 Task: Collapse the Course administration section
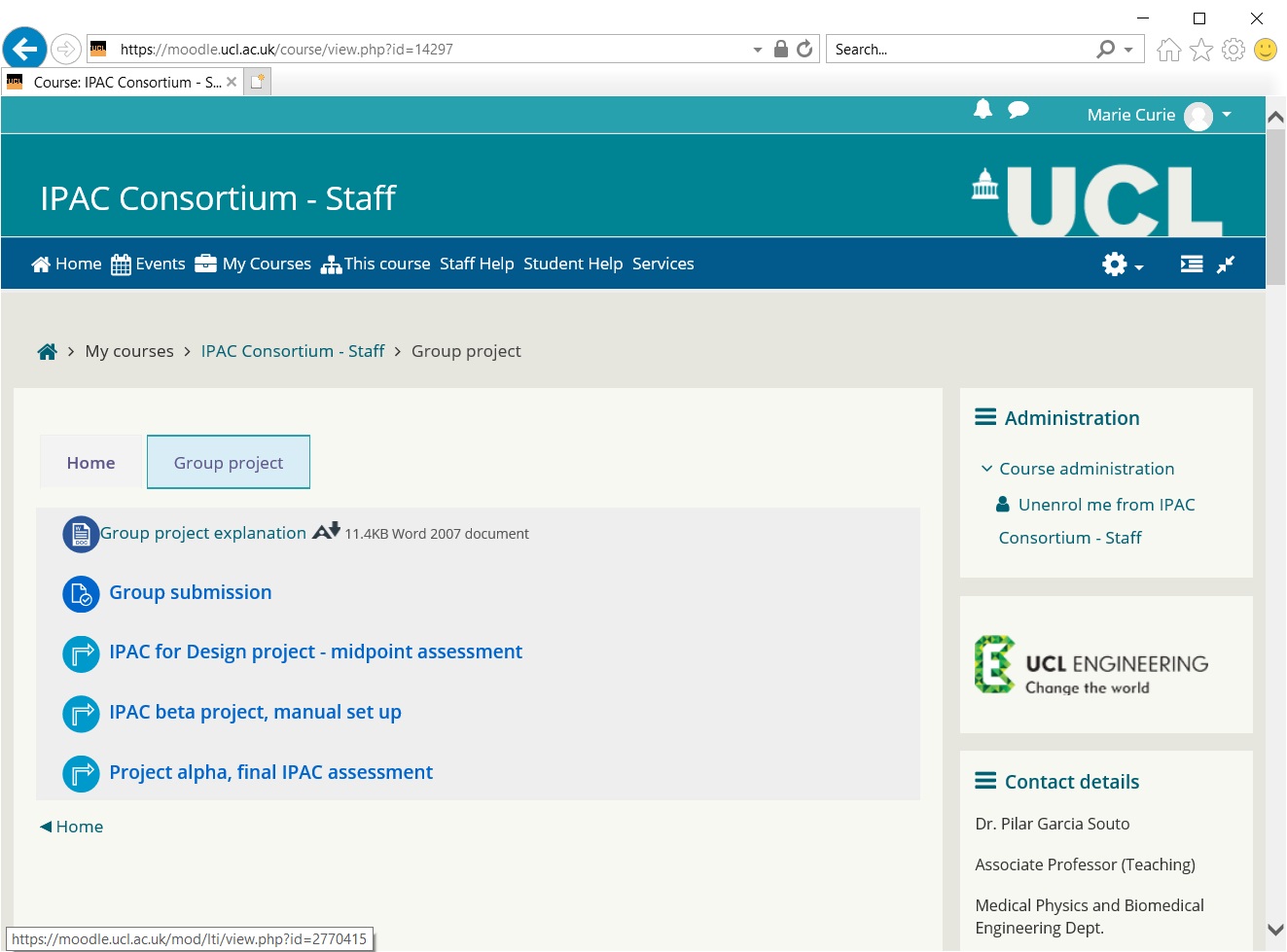tap(986, 469)
